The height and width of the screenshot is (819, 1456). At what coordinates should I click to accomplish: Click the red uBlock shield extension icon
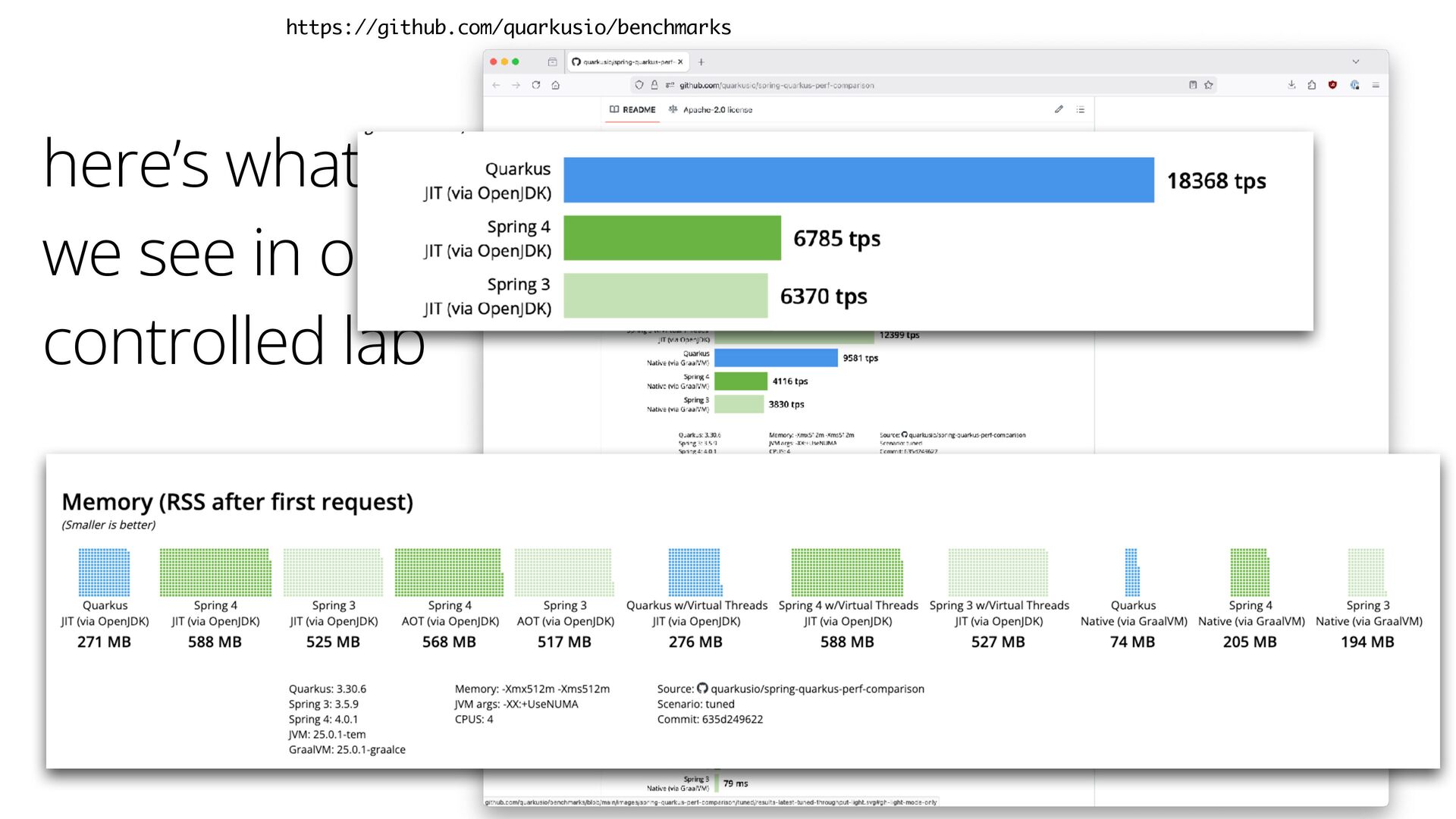pos(1332,85)
